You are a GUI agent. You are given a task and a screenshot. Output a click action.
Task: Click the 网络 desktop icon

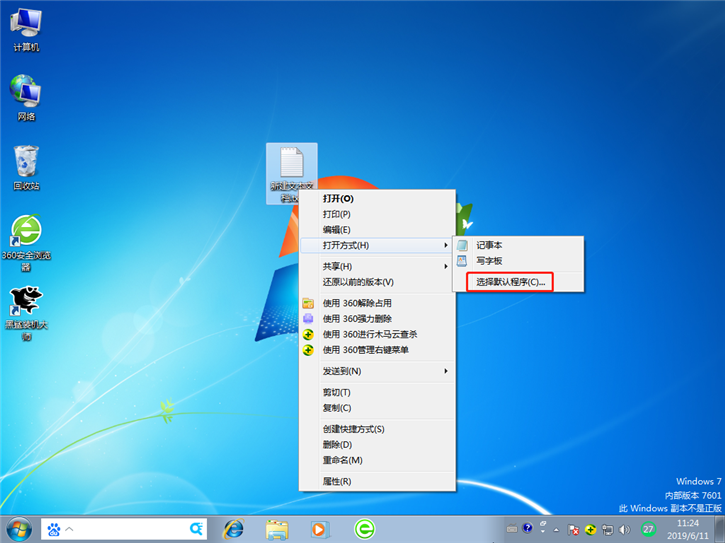(26, 96)
